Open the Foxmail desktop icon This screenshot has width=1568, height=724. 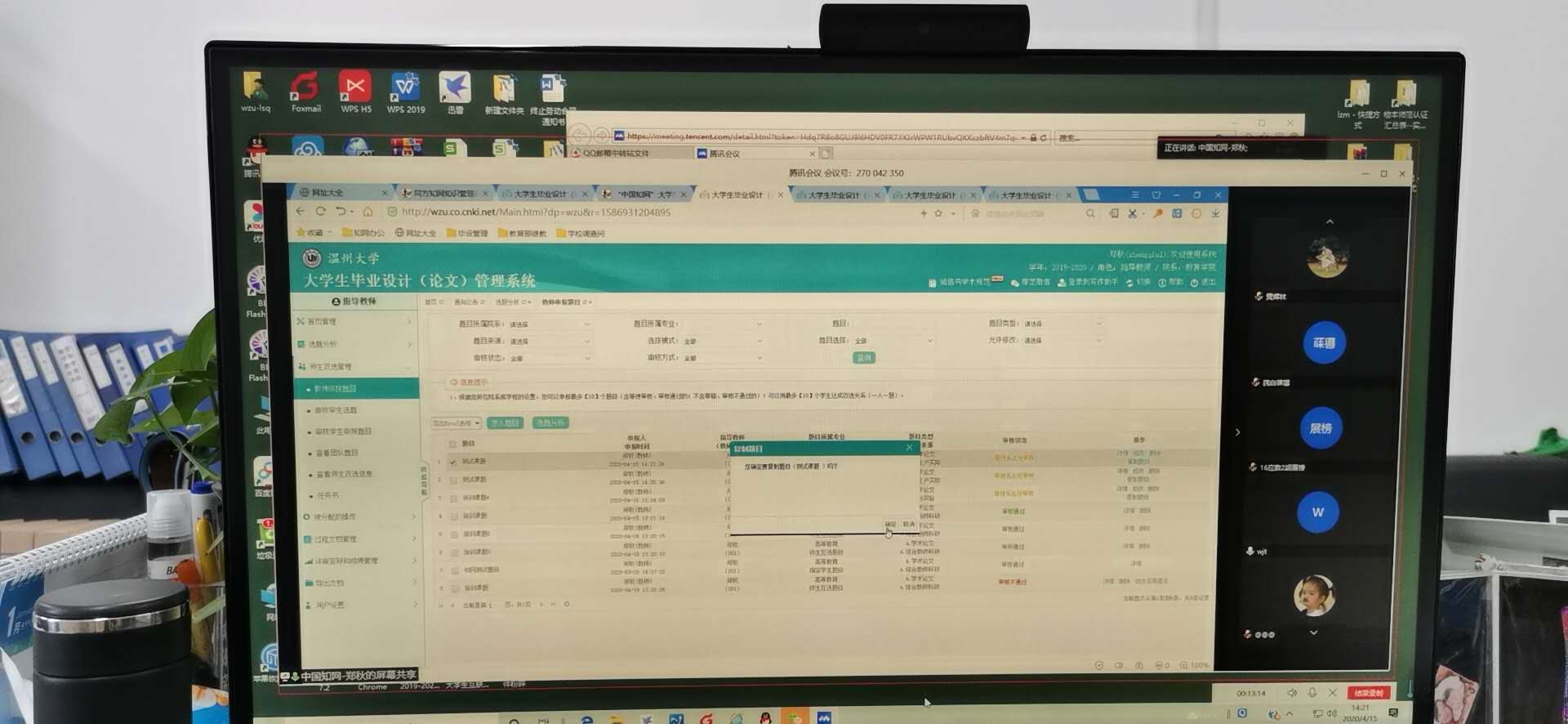click(305, 88)
